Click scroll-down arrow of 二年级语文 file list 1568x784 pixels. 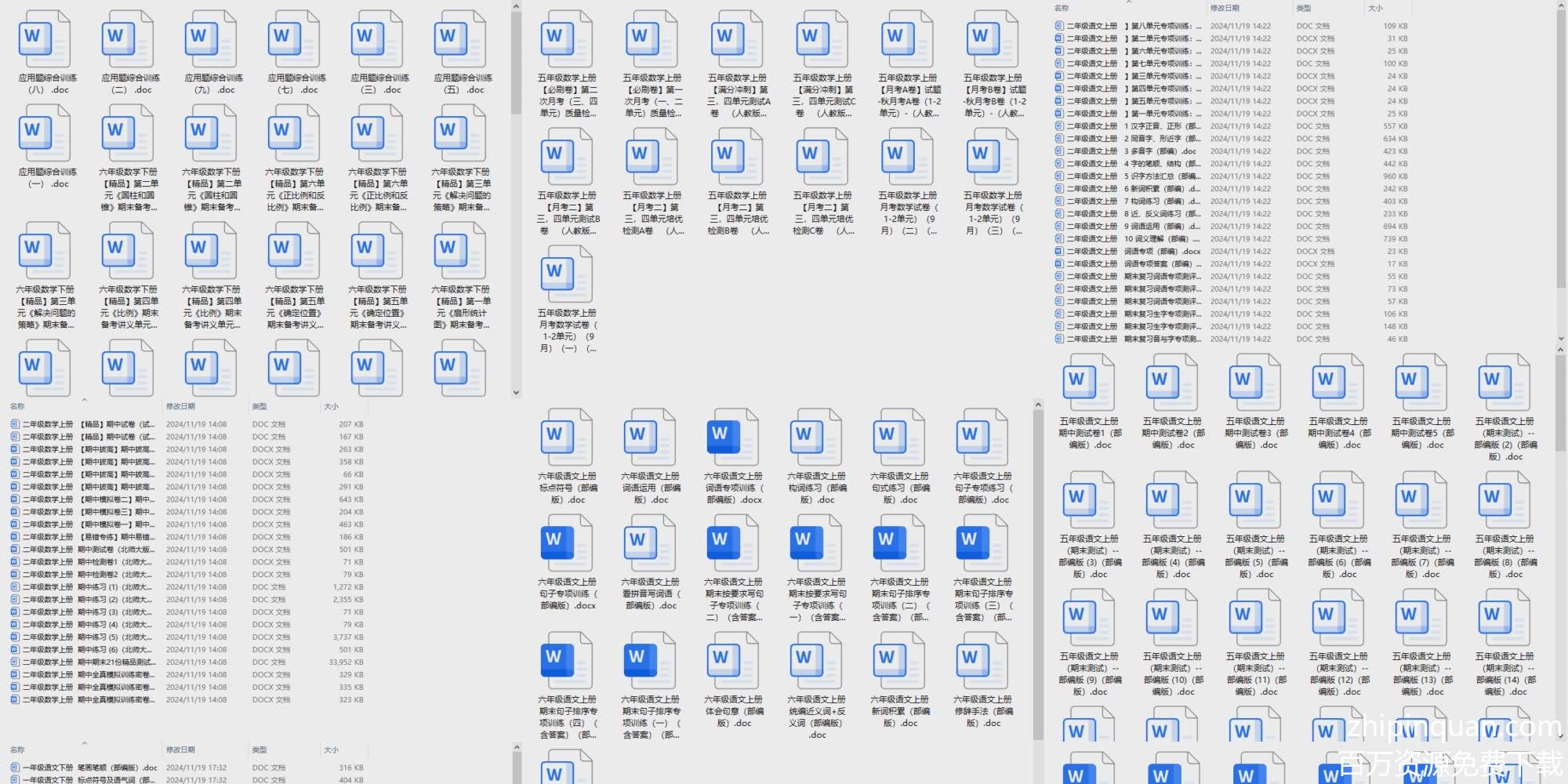[x=1560, y=339]
